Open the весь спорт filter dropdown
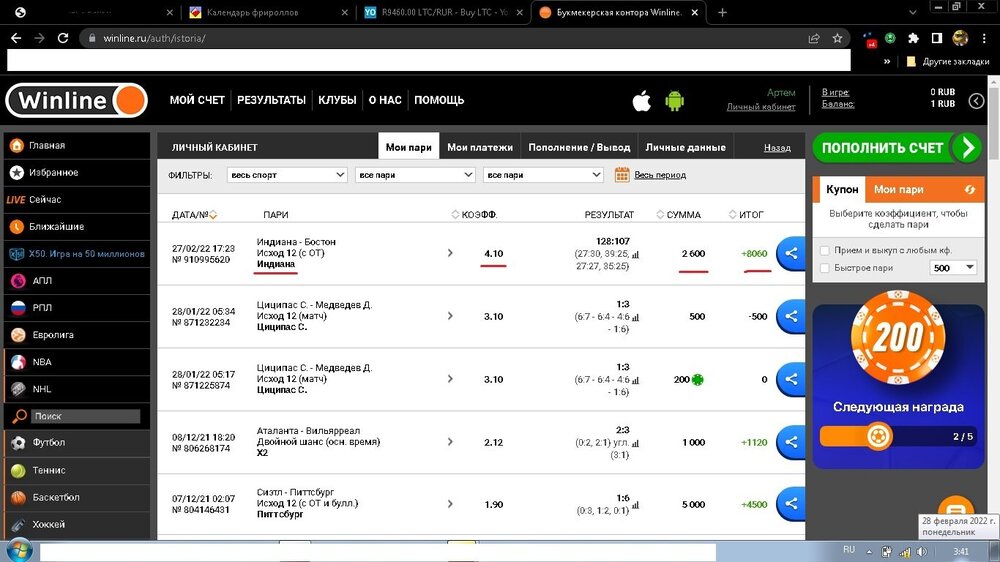This screenshot has height=562, width=1000. pos(287,175)
